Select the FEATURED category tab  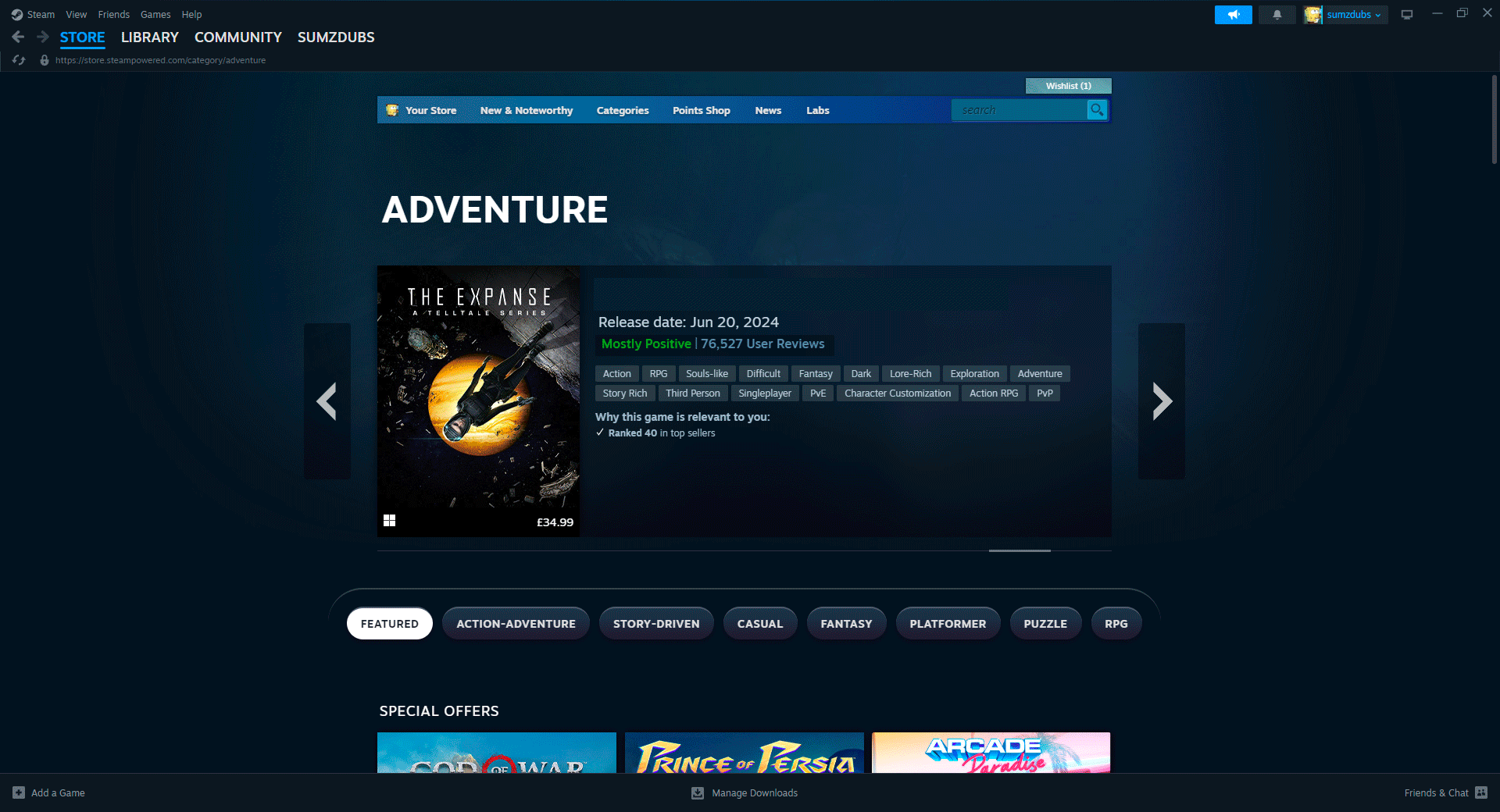[389, 624]
